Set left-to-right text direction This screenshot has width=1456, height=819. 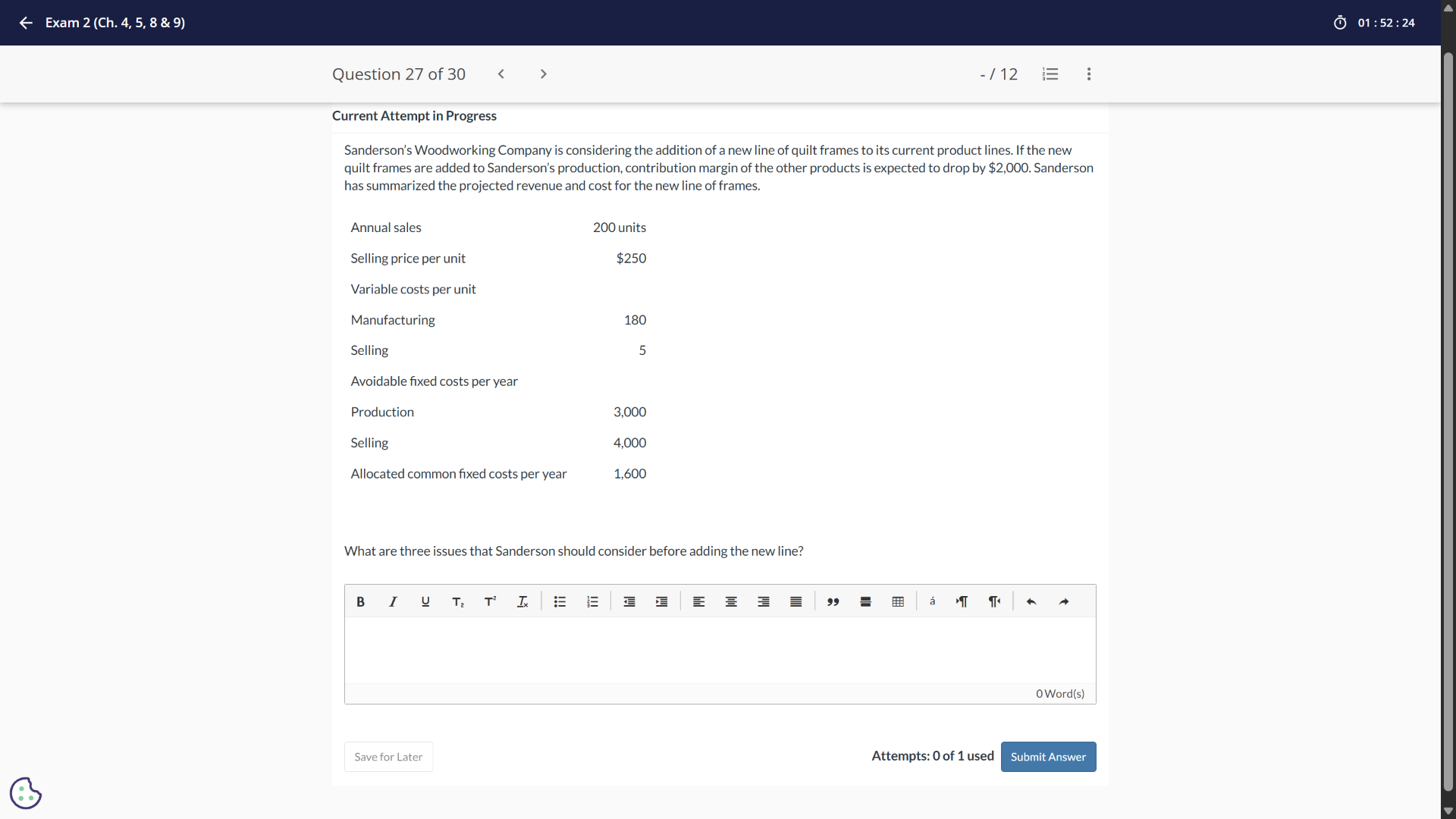click(x=962, y=601)
